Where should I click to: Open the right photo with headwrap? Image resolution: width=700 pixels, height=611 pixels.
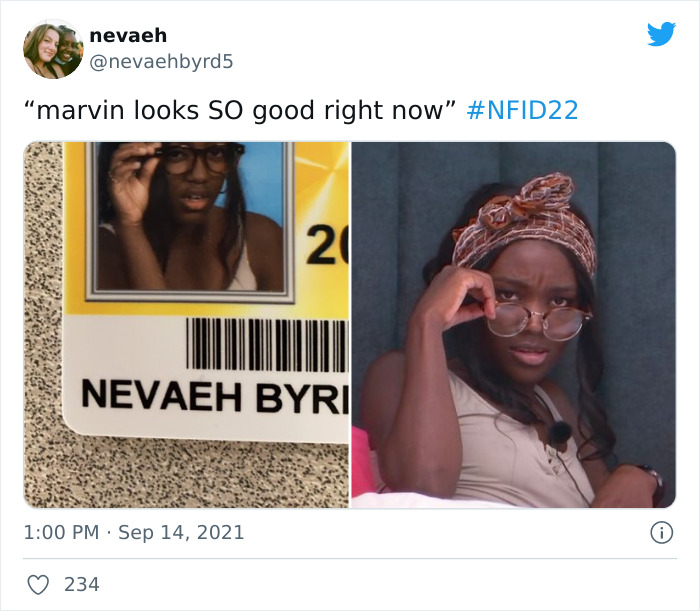[x=514, y=325]
